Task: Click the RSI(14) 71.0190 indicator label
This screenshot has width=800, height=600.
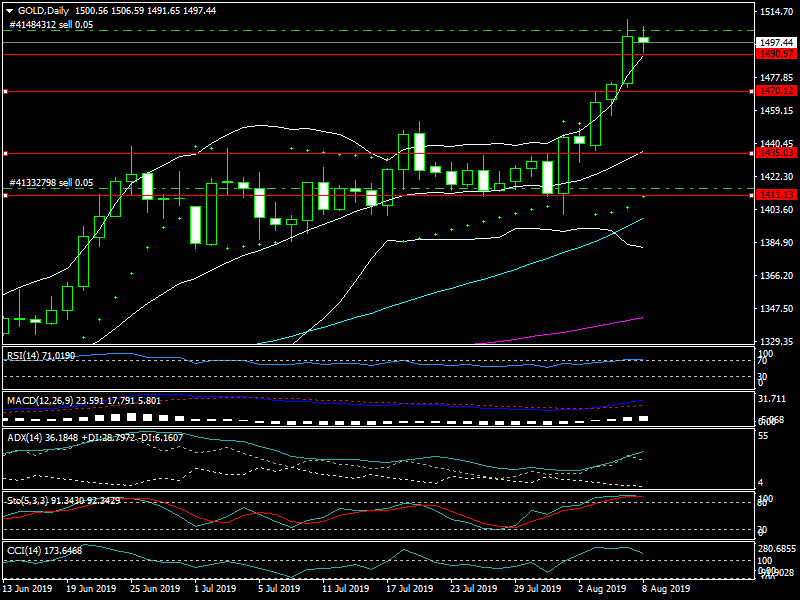Action: click(41, 356)
